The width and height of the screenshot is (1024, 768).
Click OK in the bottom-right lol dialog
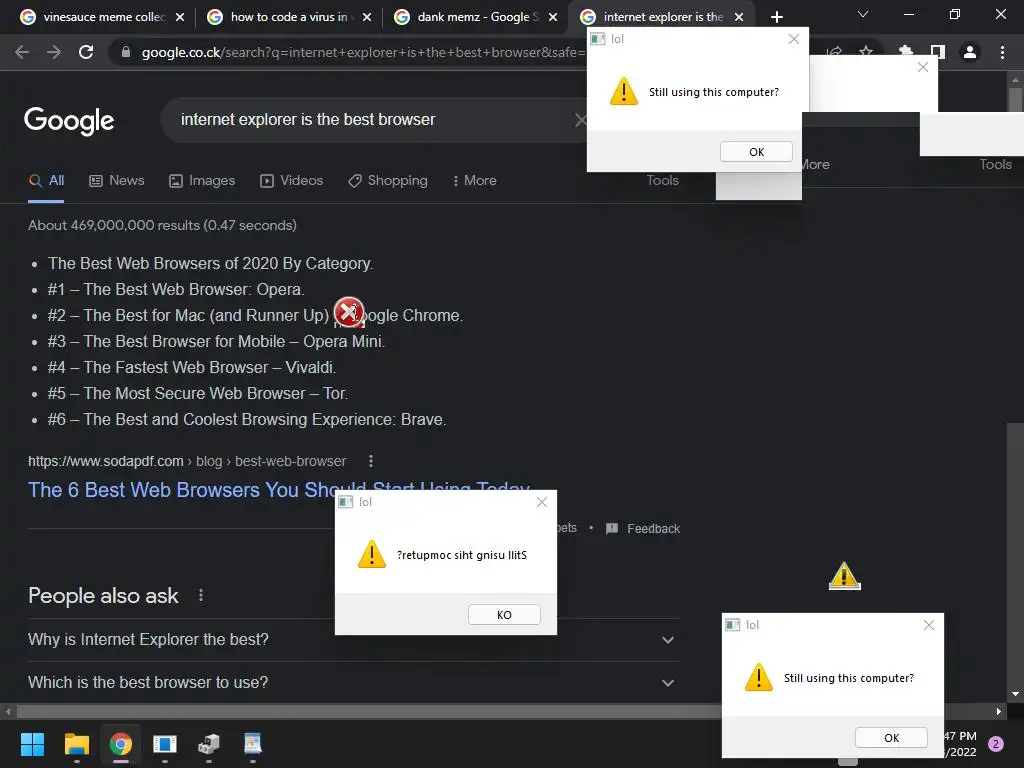pyautogui.click(x=891, y=738)
